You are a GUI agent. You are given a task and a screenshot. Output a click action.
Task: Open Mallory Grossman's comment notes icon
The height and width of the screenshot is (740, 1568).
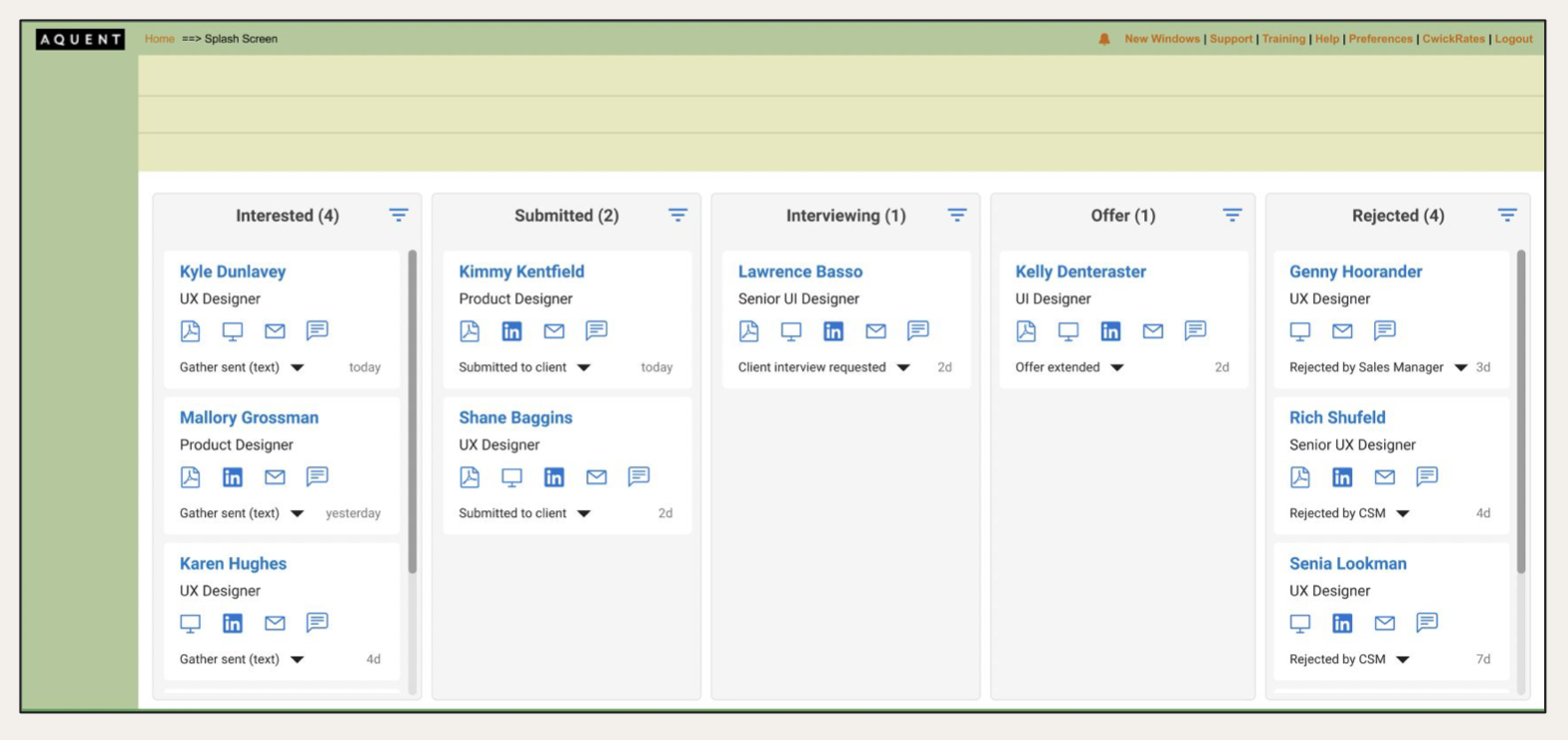(x=317, y=476)
